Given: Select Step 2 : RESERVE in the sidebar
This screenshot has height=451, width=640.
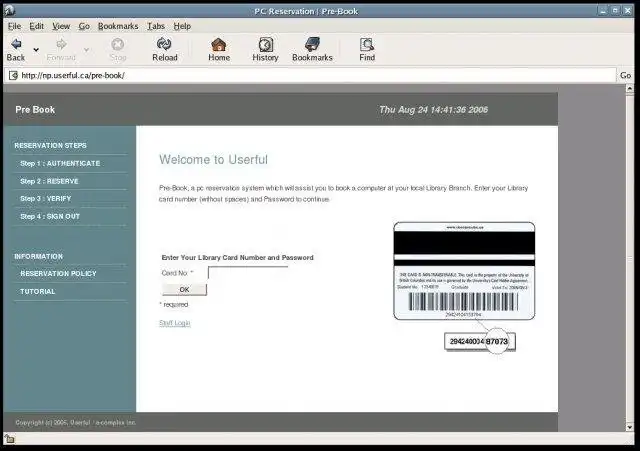Looking at the screenshot, I should [x=49, y=181].
